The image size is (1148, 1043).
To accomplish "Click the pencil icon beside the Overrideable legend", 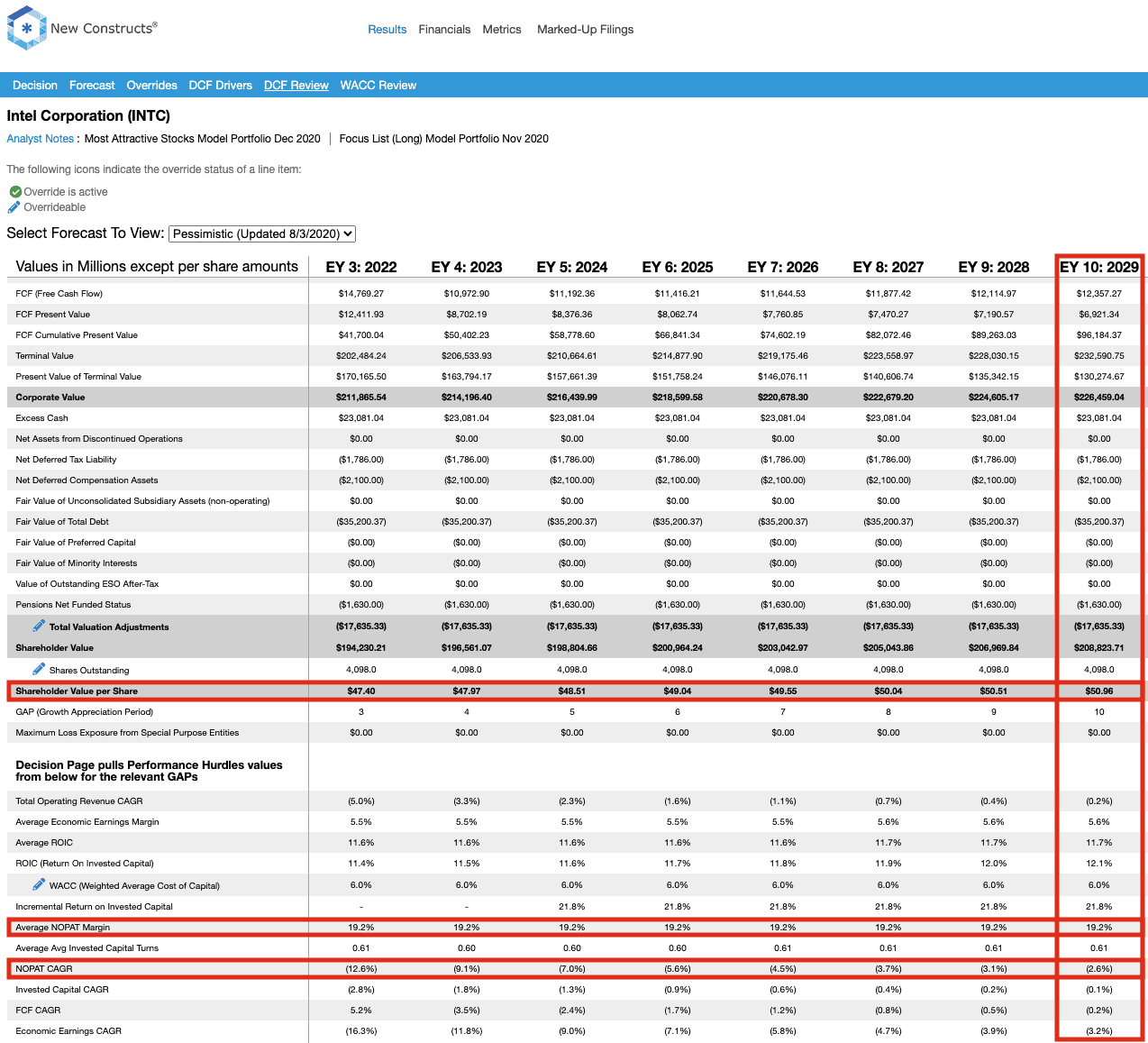I will 14,207.
